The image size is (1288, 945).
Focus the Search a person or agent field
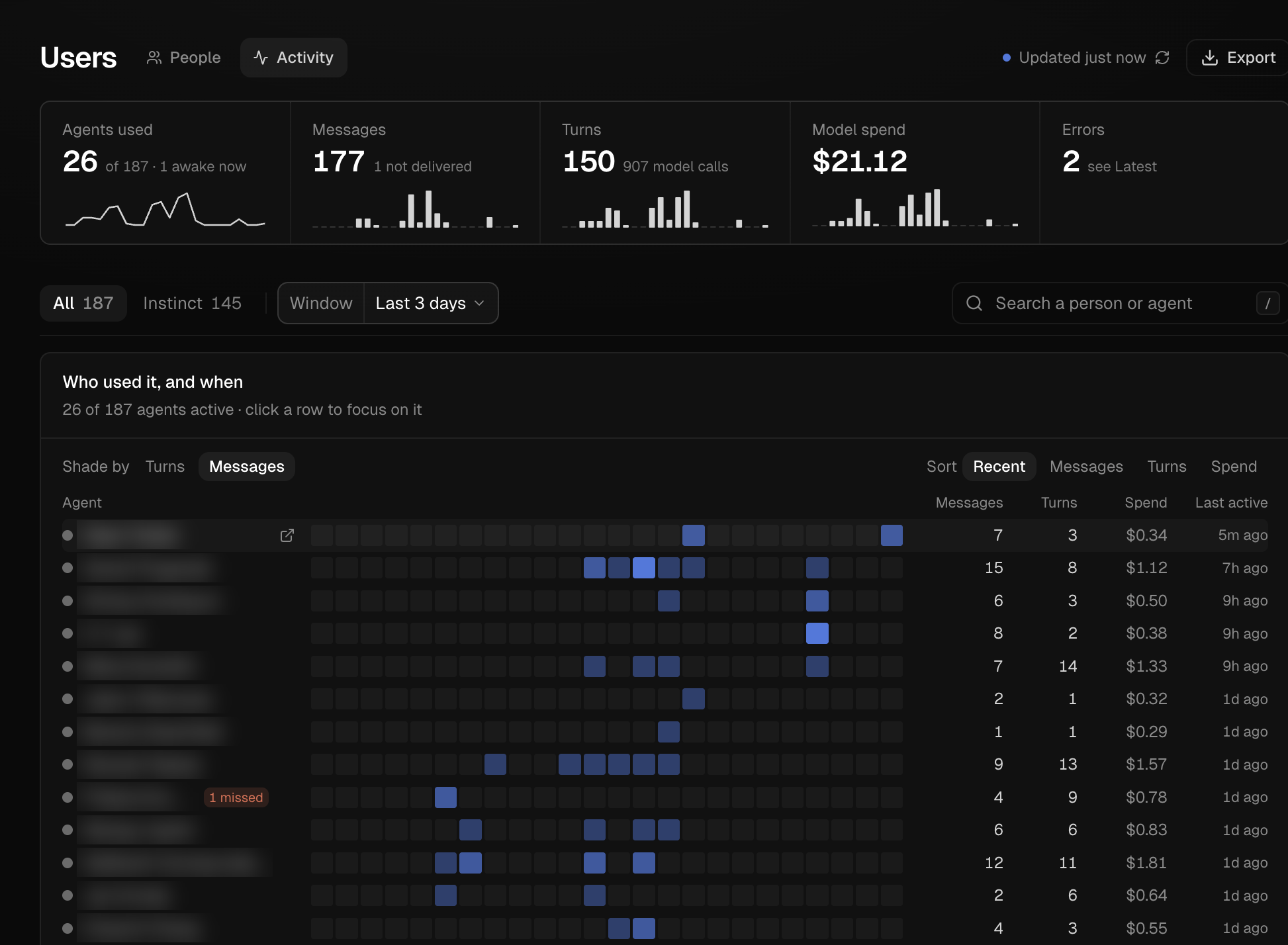1119,303
